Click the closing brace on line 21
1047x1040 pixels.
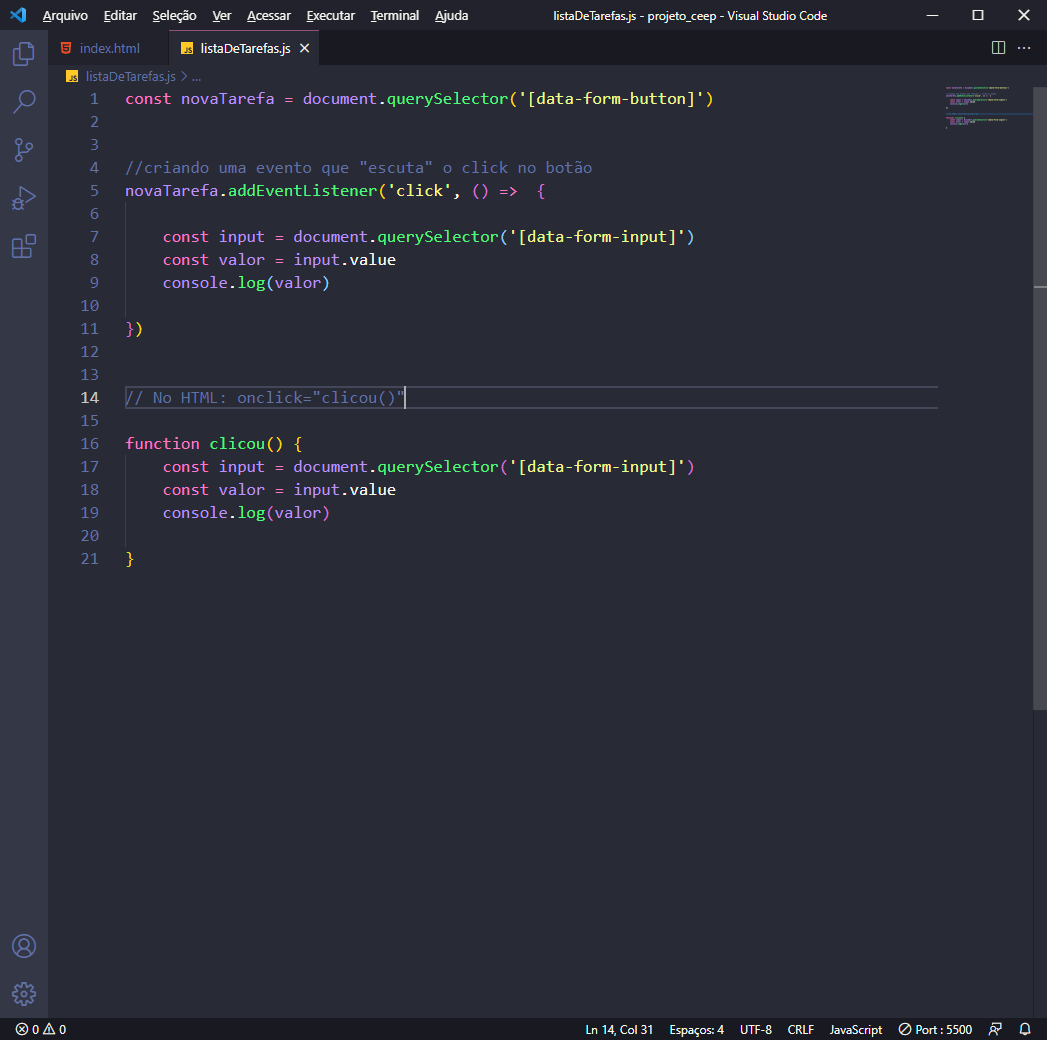pos(130,559)
